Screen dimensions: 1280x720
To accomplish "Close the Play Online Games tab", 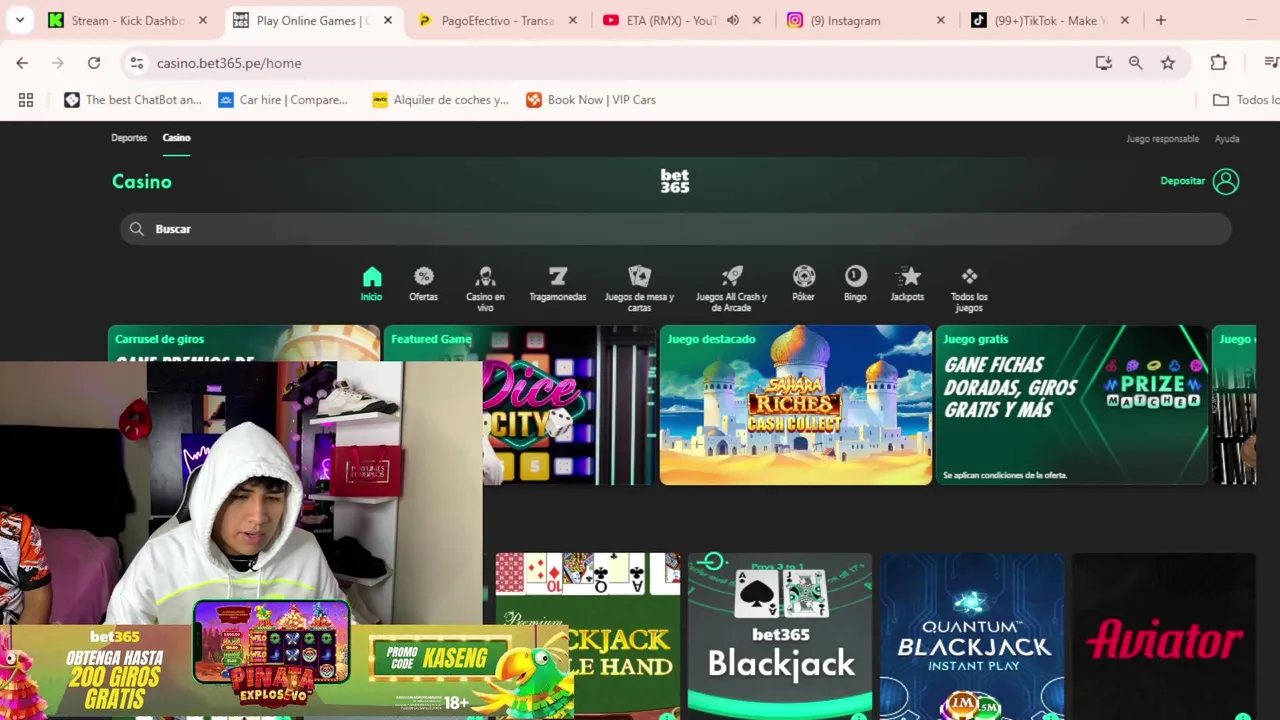I will [x=388, y=20].
